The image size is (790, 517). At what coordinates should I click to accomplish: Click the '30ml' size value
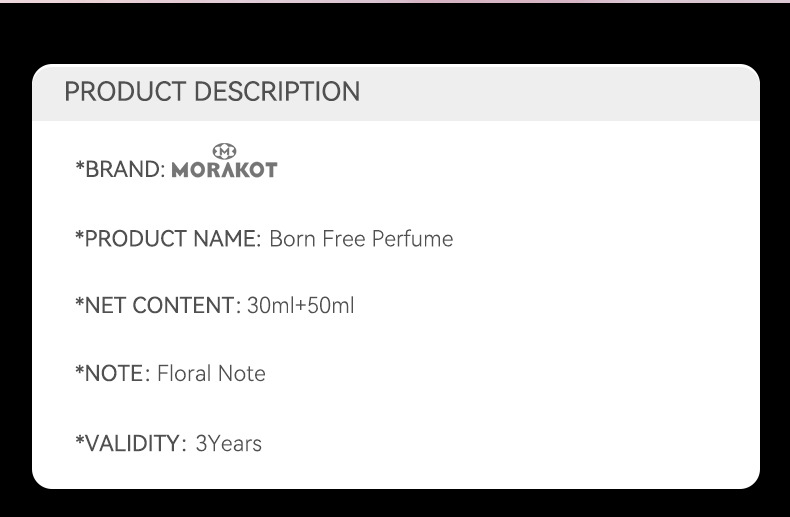pos(267,305)
